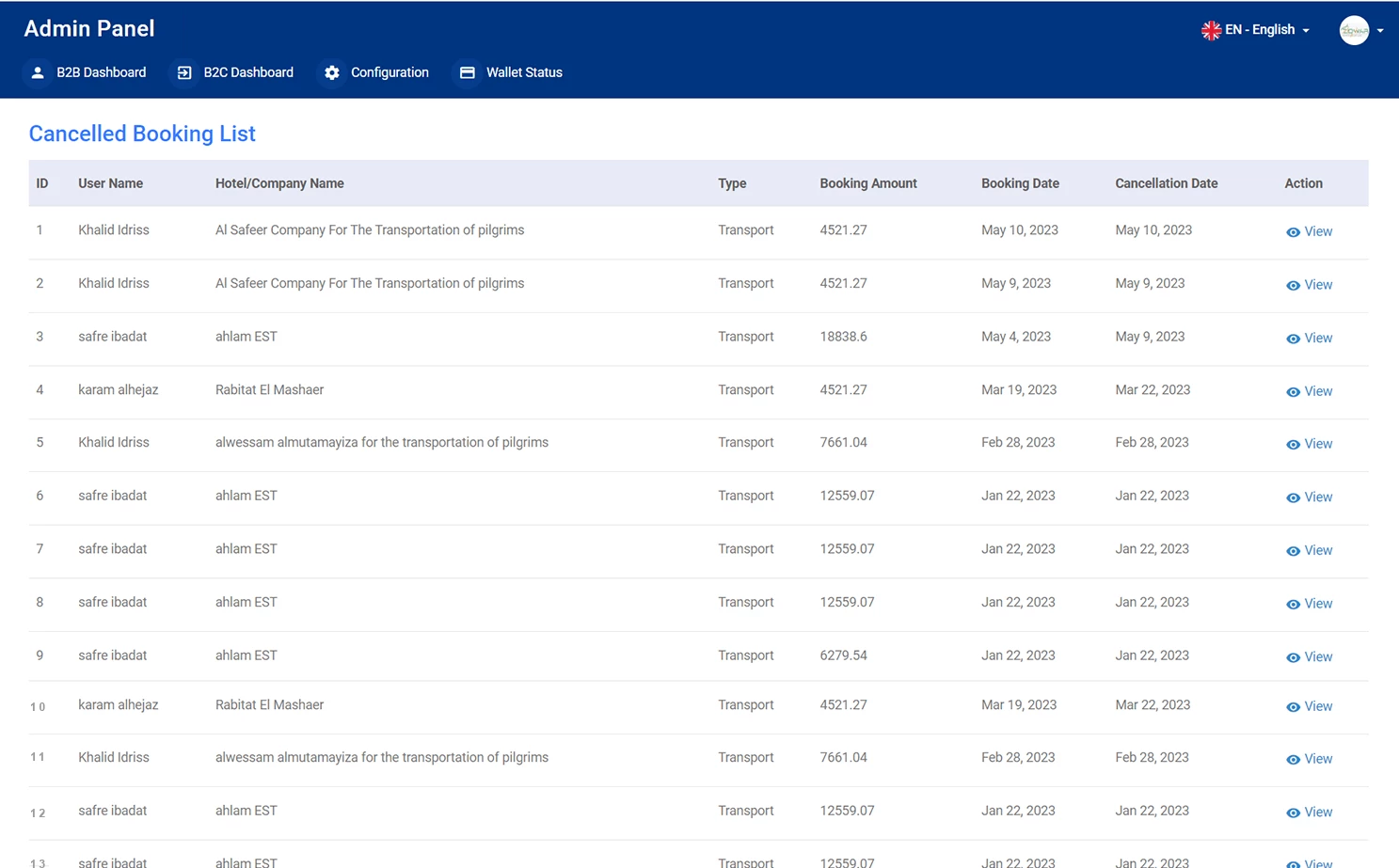Viewport: 1399px width, 868px height.
Task: Open the Wallet Status menu item
Action: (x=524, y=72)
